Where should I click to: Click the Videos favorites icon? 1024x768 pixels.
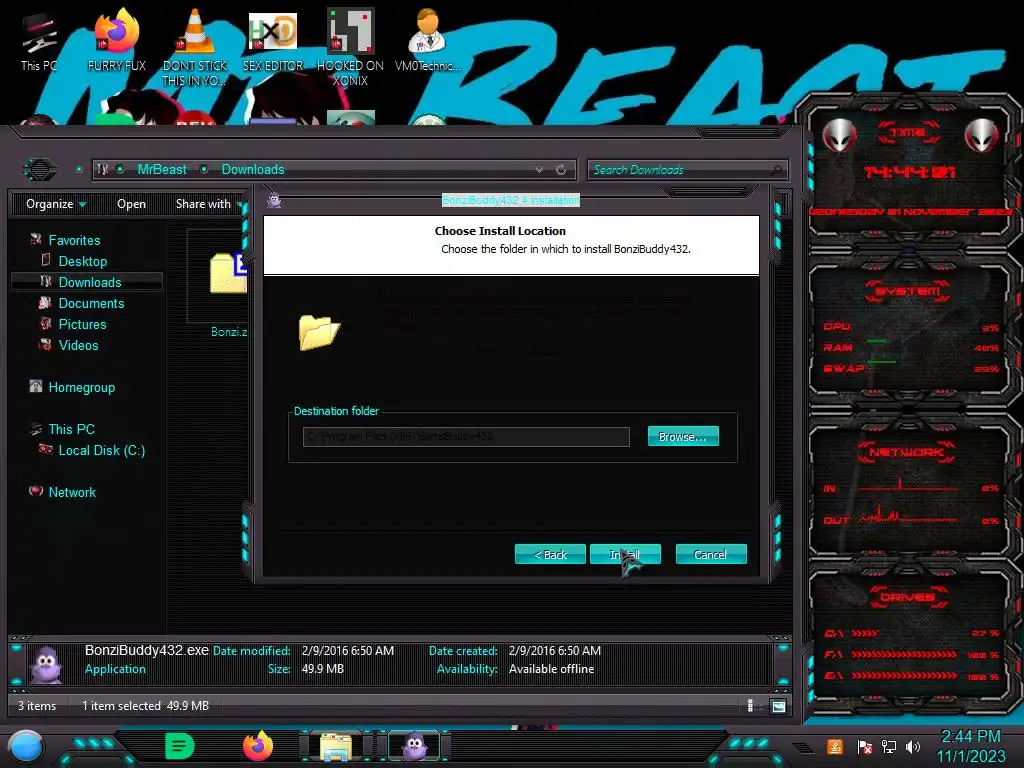point(45,344)
